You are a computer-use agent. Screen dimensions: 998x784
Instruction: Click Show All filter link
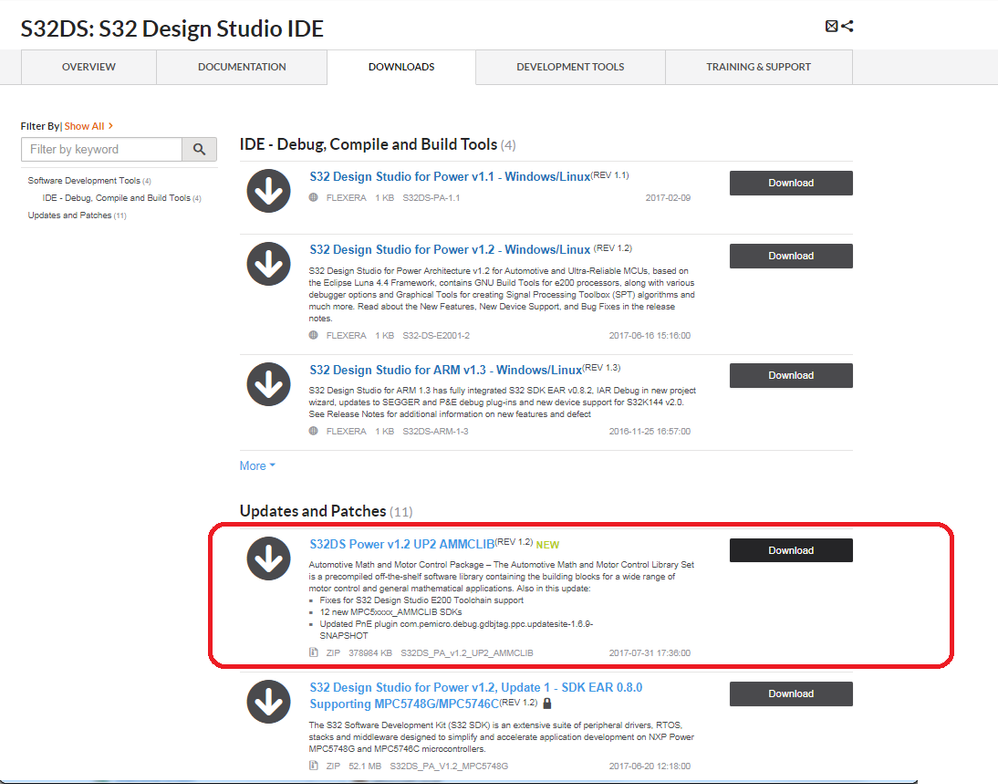(x=88, y=126)
